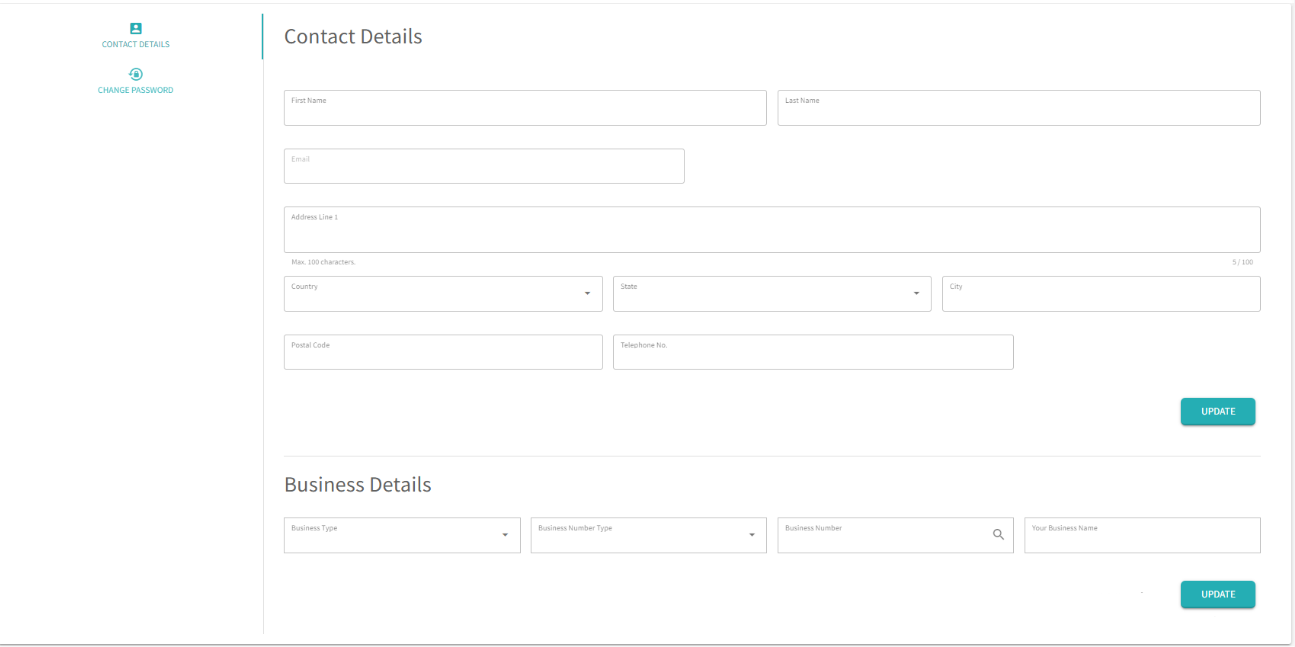This screenshot has height=647, width=1295.
Task: Click the Business Number search magnifier icon
Action: point(998,535)
